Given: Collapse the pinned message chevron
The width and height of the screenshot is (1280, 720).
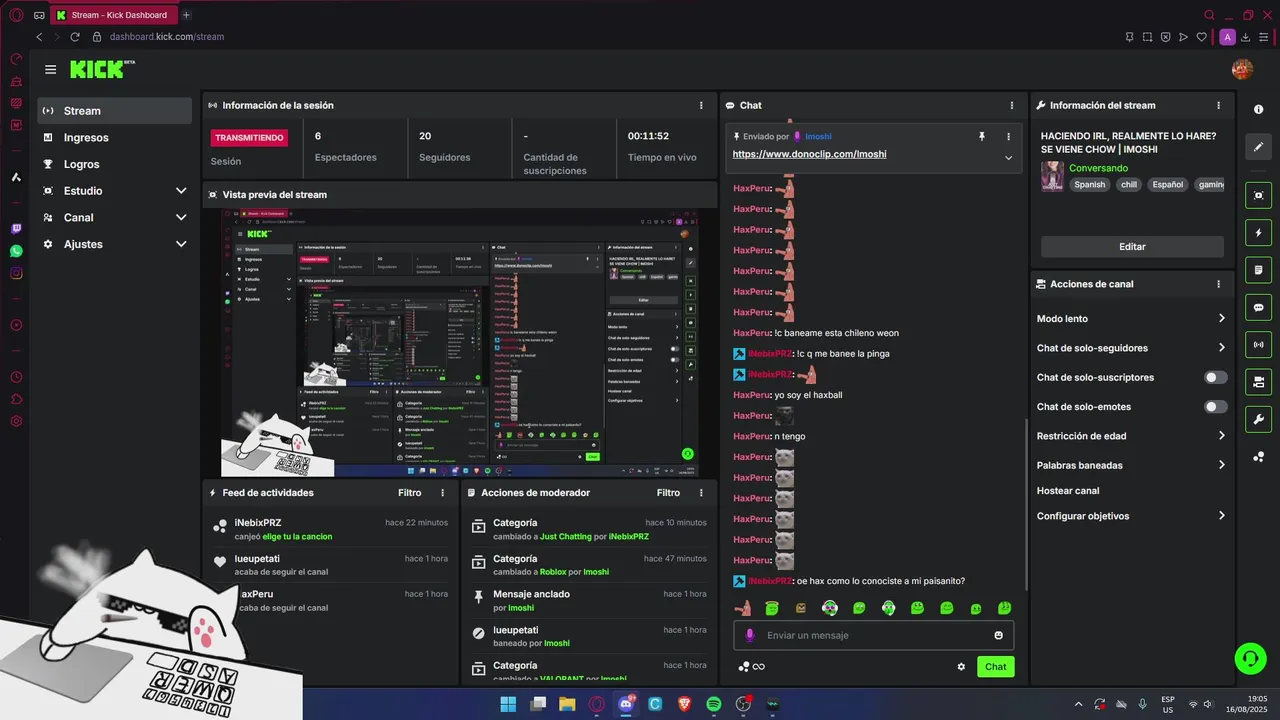Looking at the screenshot, I should (x=1008, y=157).
